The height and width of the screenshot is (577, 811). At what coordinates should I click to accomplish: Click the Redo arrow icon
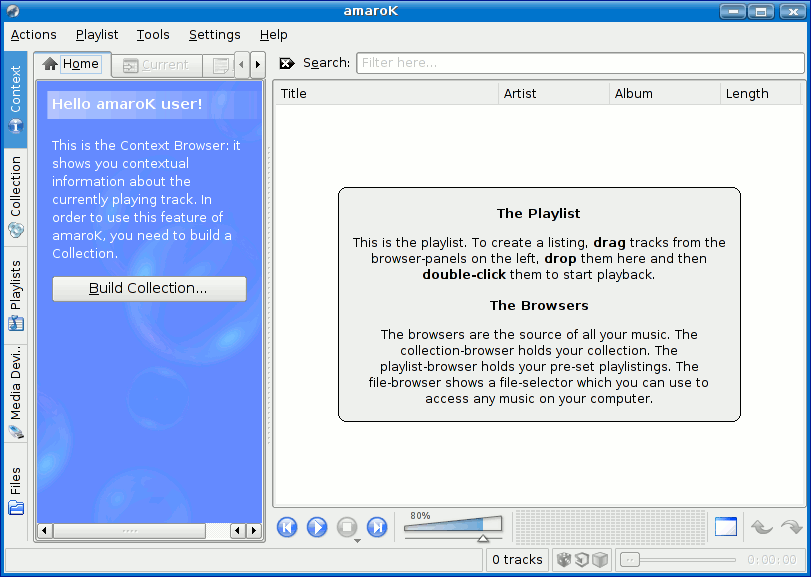pyautogui.click(x=791, y=527)
